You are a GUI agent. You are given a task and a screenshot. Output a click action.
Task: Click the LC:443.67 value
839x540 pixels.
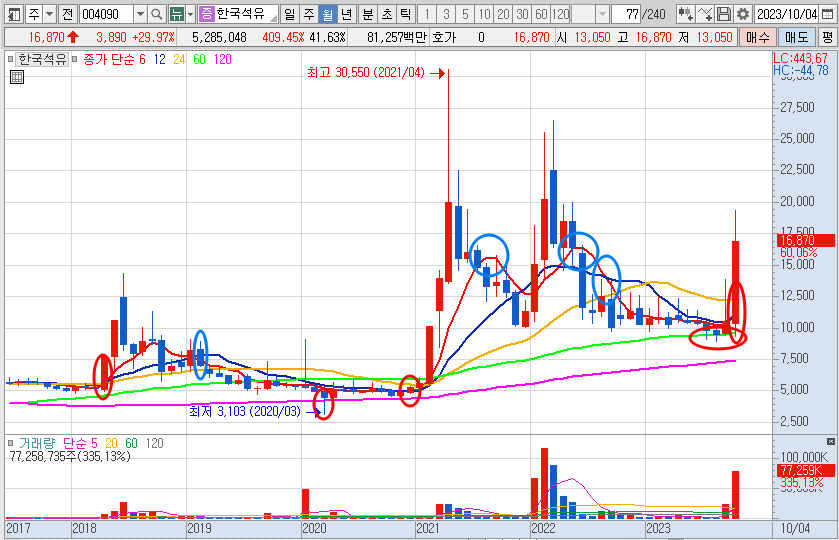pos(800,58)
